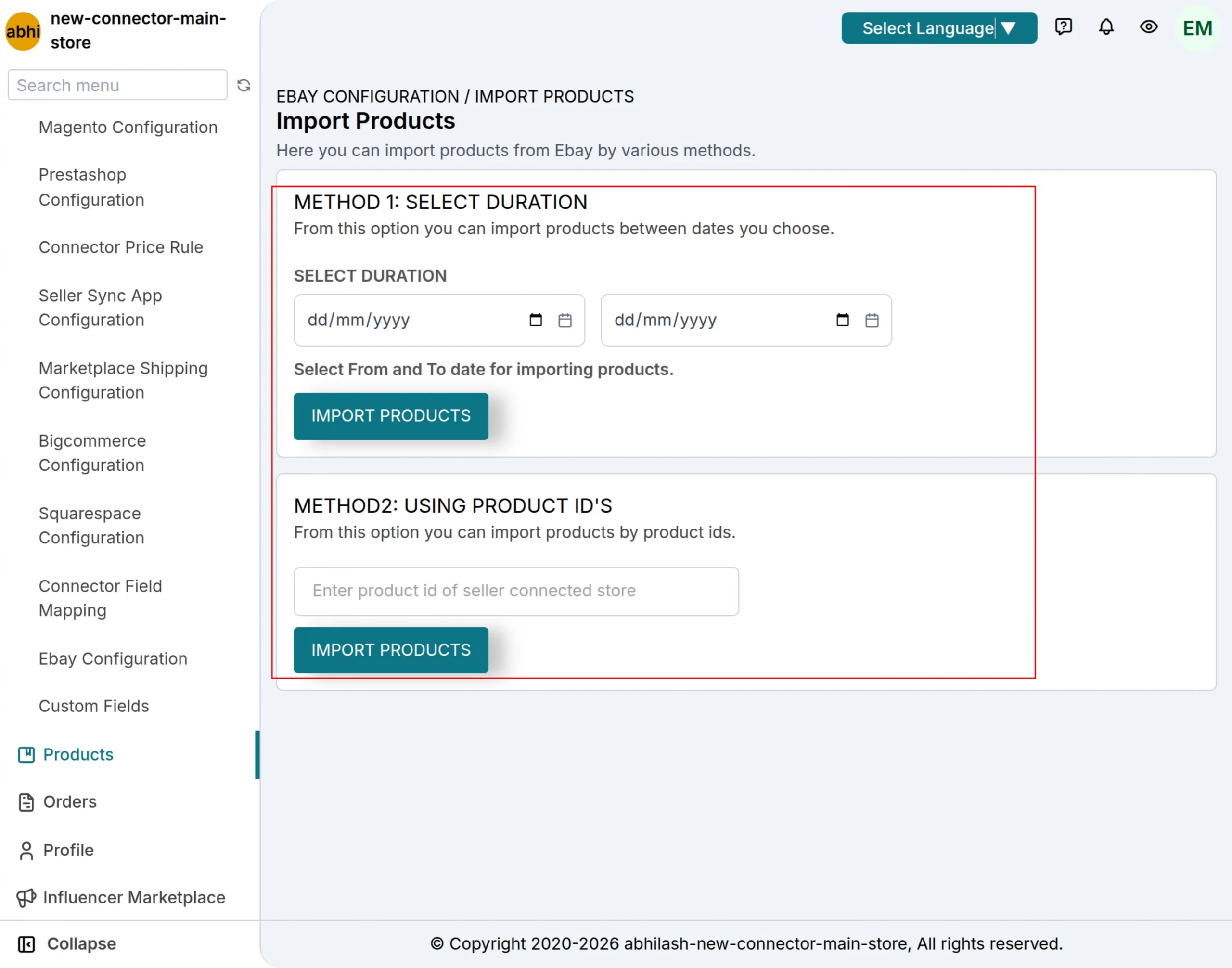The width and height of the screenshot is (1232, 968).
Task: Focus the From date dd/mm/yyyy field
Action: tap(439, 320)
